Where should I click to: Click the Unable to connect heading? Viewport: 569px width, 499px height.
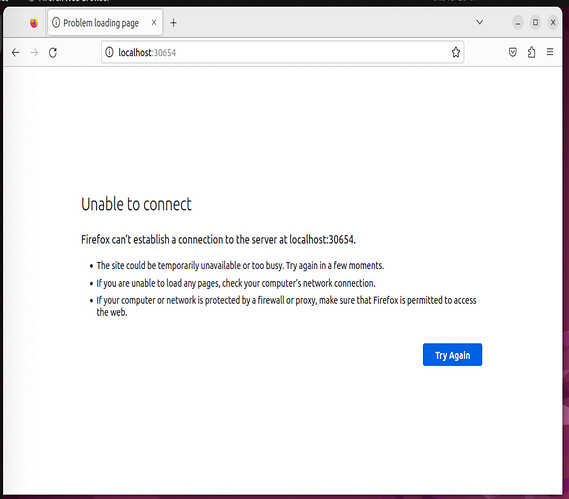coord(136,204)
